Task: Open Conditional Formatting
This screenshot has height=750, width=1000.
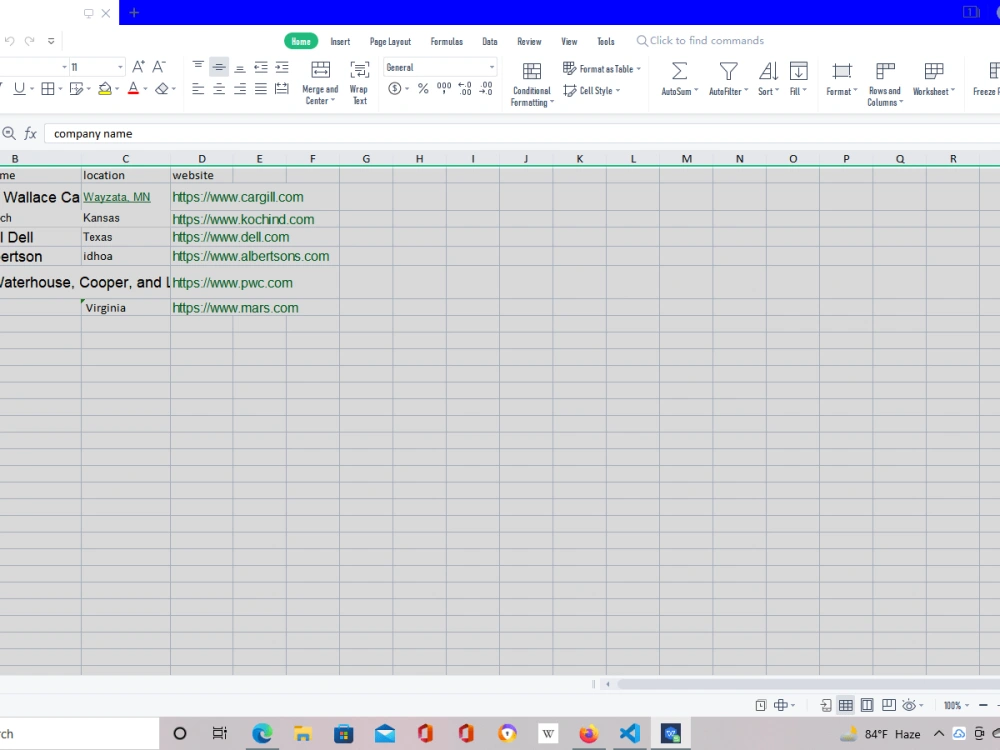Action: click(531, 80)
